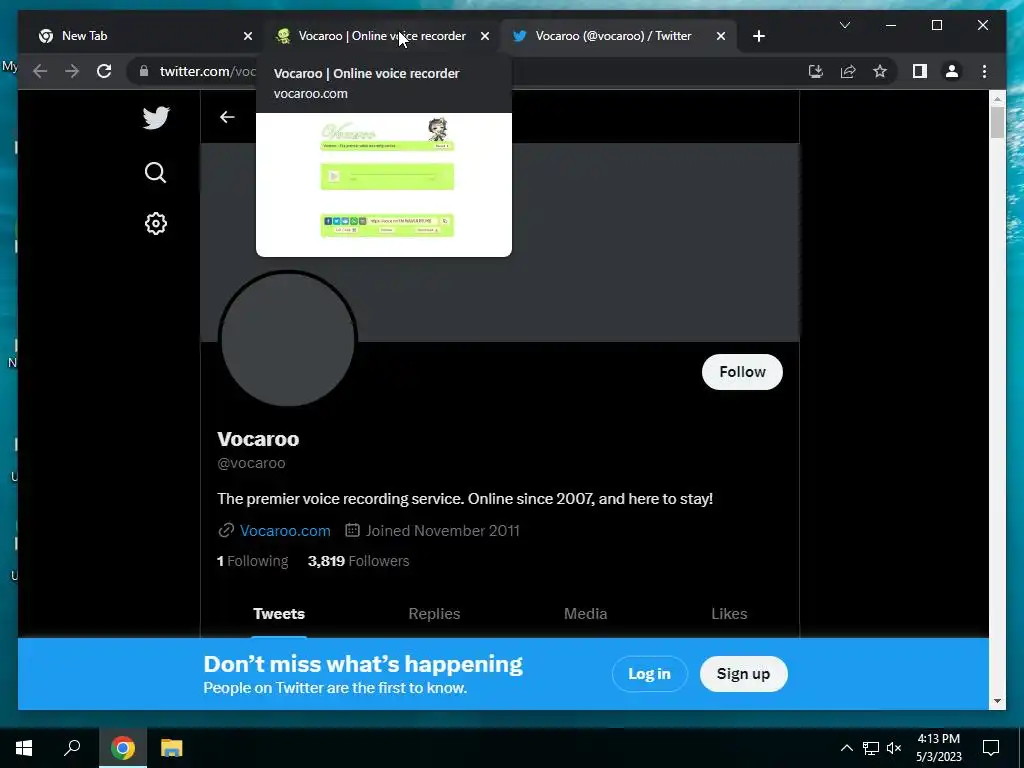This screenshot has width=1024, height=768.
Task: Click the Vocaroo tab preview thumbnail
Action: [x=384, y=185]
